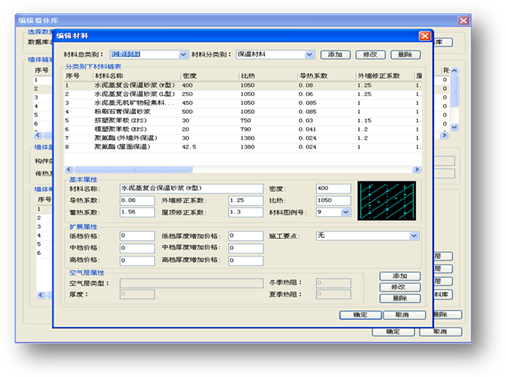Click the 导热系数 column header
The image size is (506, 377).
click(326, 76)
